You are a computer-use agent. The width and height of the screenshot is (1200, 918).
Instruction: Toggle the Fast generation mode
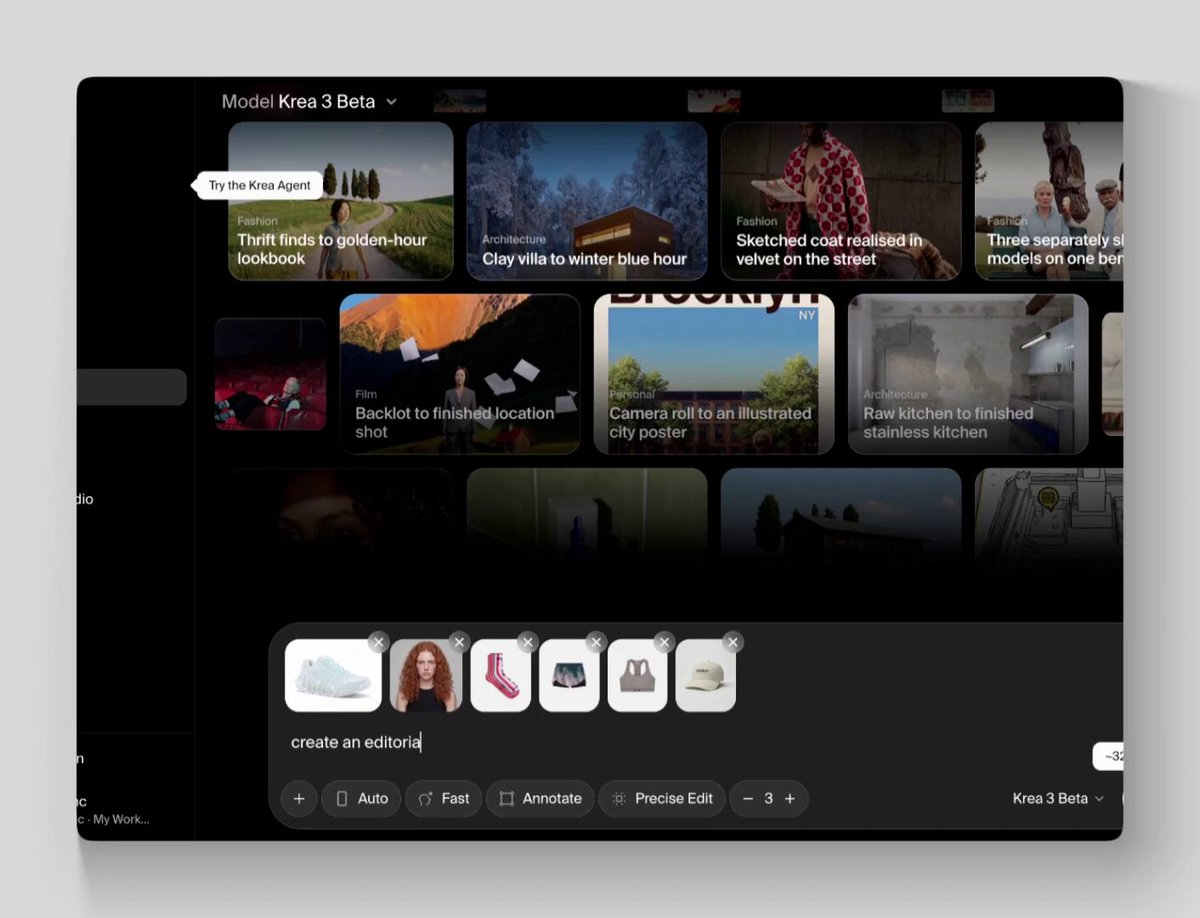click(443, 798)
